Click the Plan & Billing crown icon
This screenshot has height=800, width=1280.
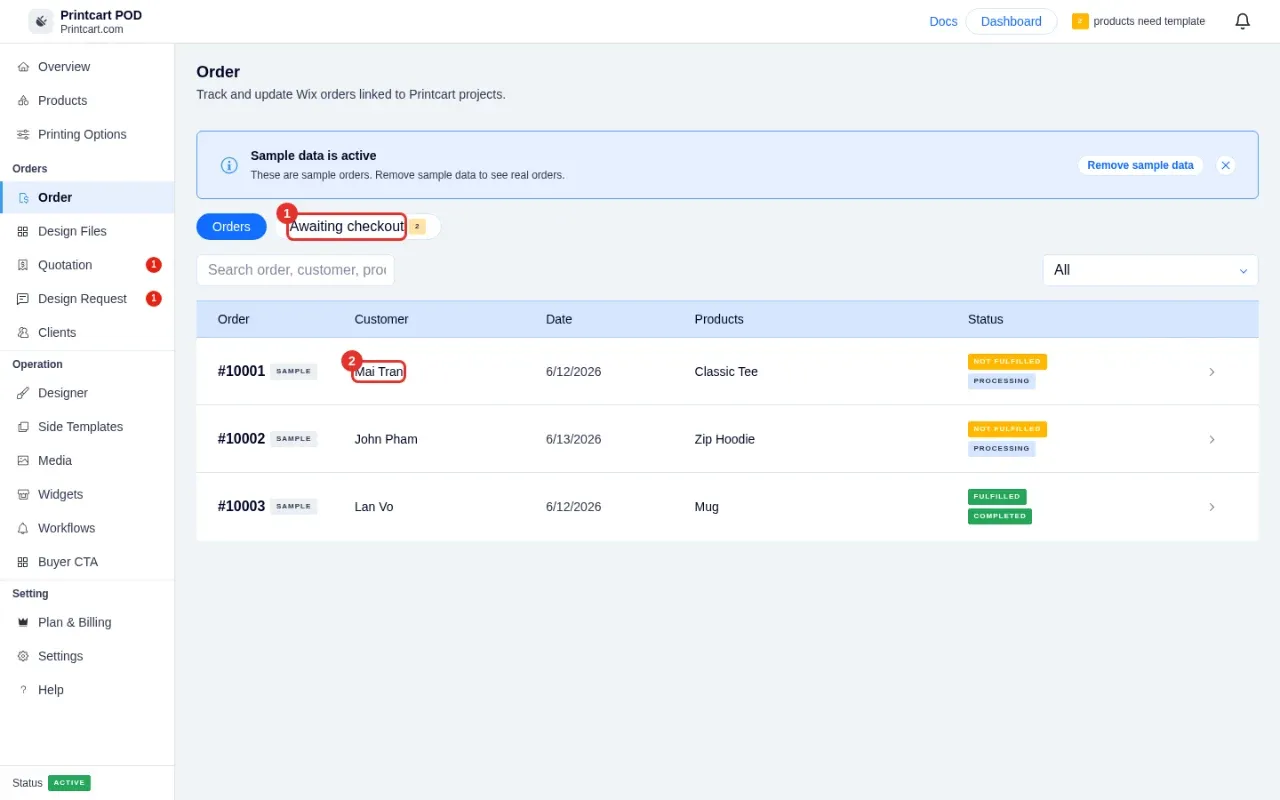click(23, 623)
